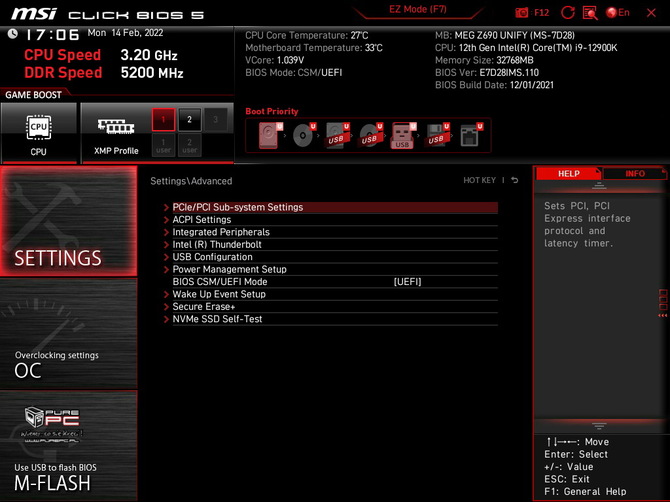Switch to the INFO tab

(635, 174)
